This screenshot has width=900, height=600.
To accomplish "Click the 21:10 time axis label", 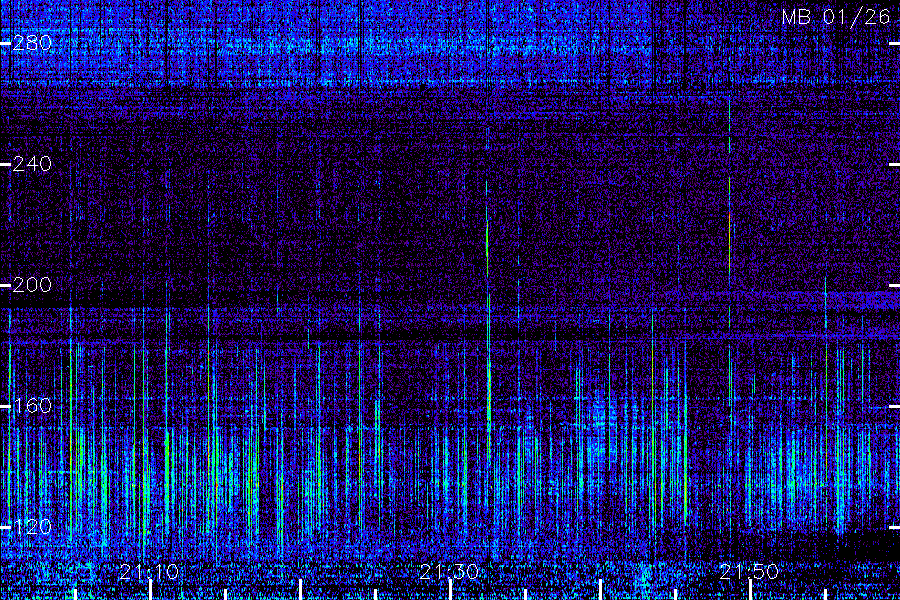I will (x=149, y=572).
